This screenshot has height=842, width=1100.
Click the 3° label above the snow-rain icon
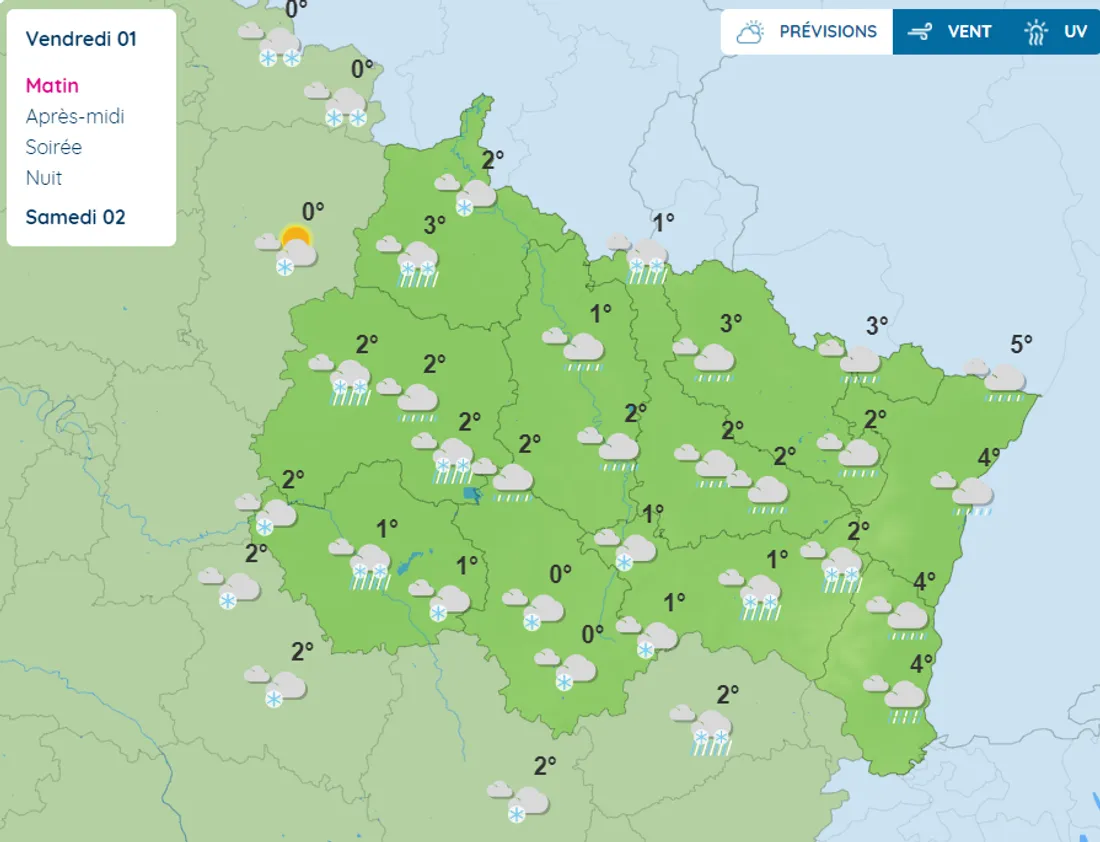tap(434, 225)
